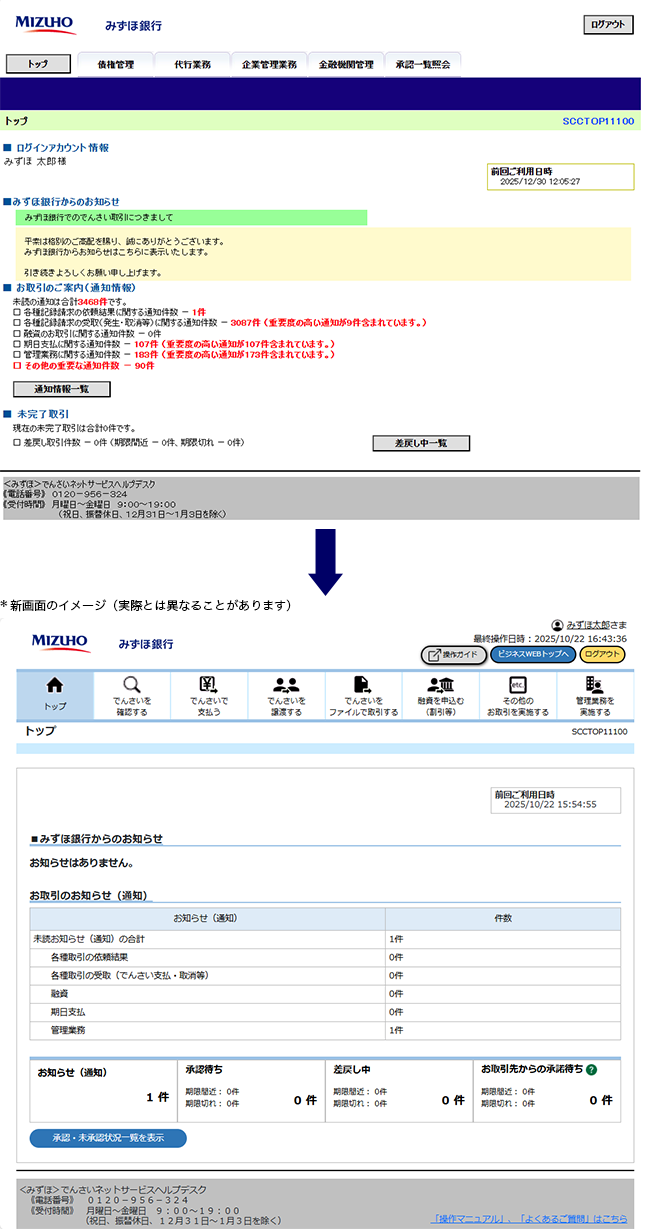Select the 管理業務を実施する building icon
The image size is (650, 1229).
click(x=594, y=684)
